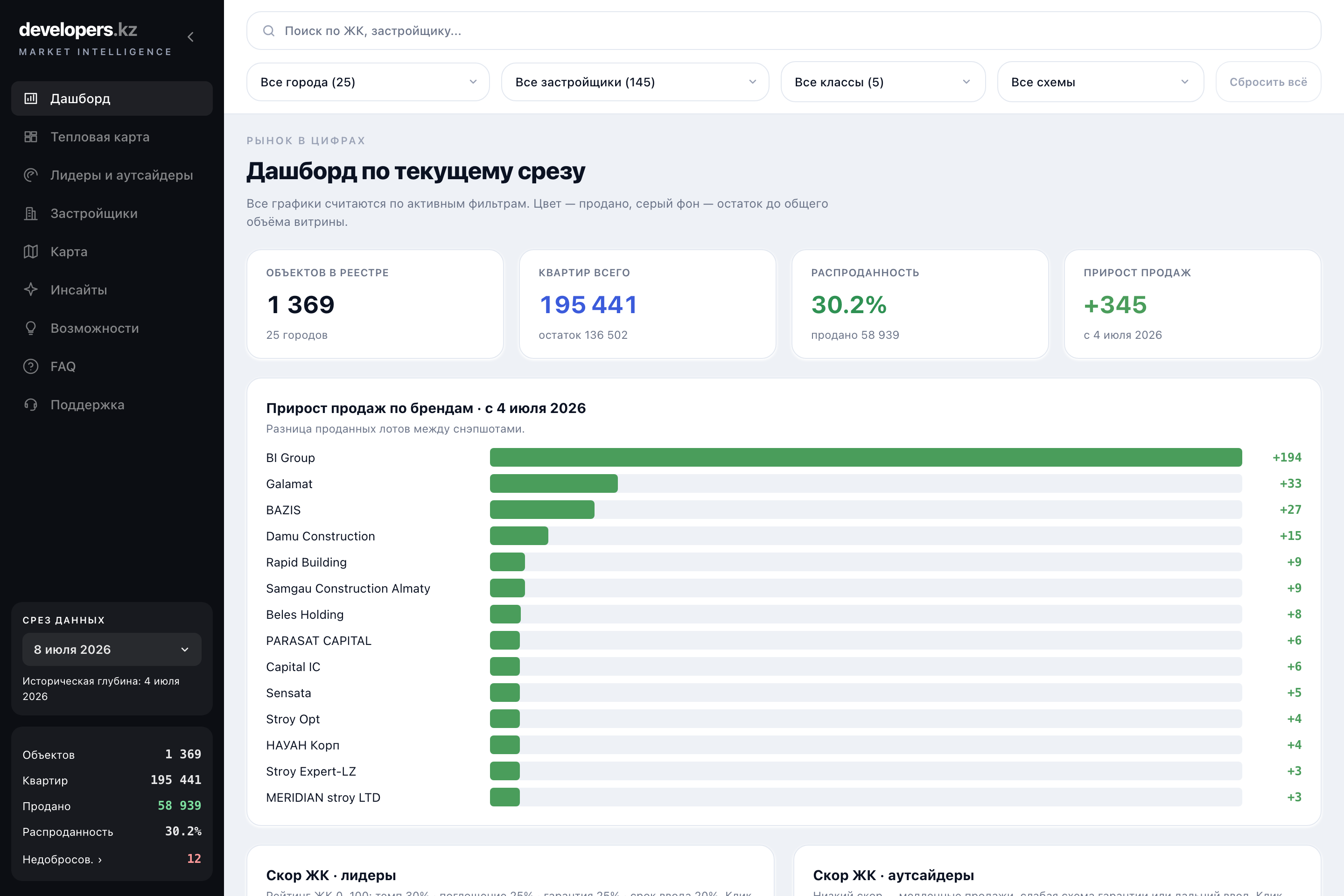The width and height of the screenshot is (1344, 896).
Task: Open the Все классы (5) dropdown
Action: tap(883, 82)
